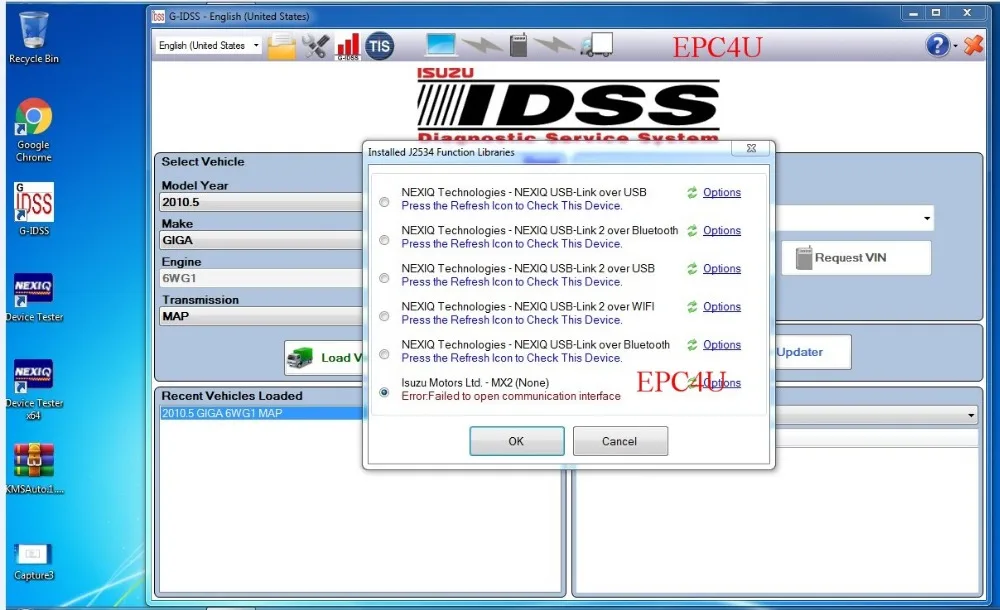
Task: Click the red bar chart G-IDSS icon
Action: click(348, 46)
